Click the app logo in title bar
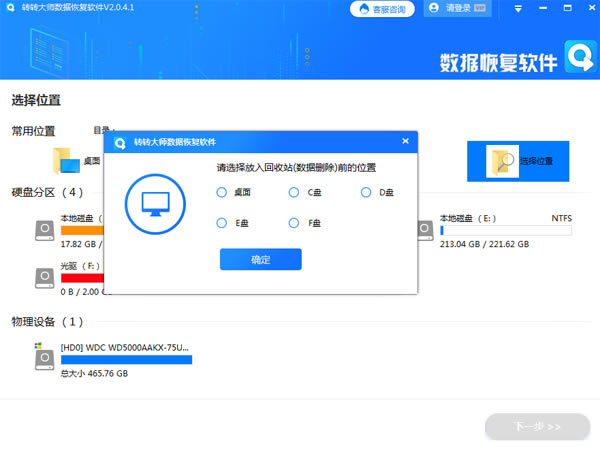600x452 pixels. 11,7
